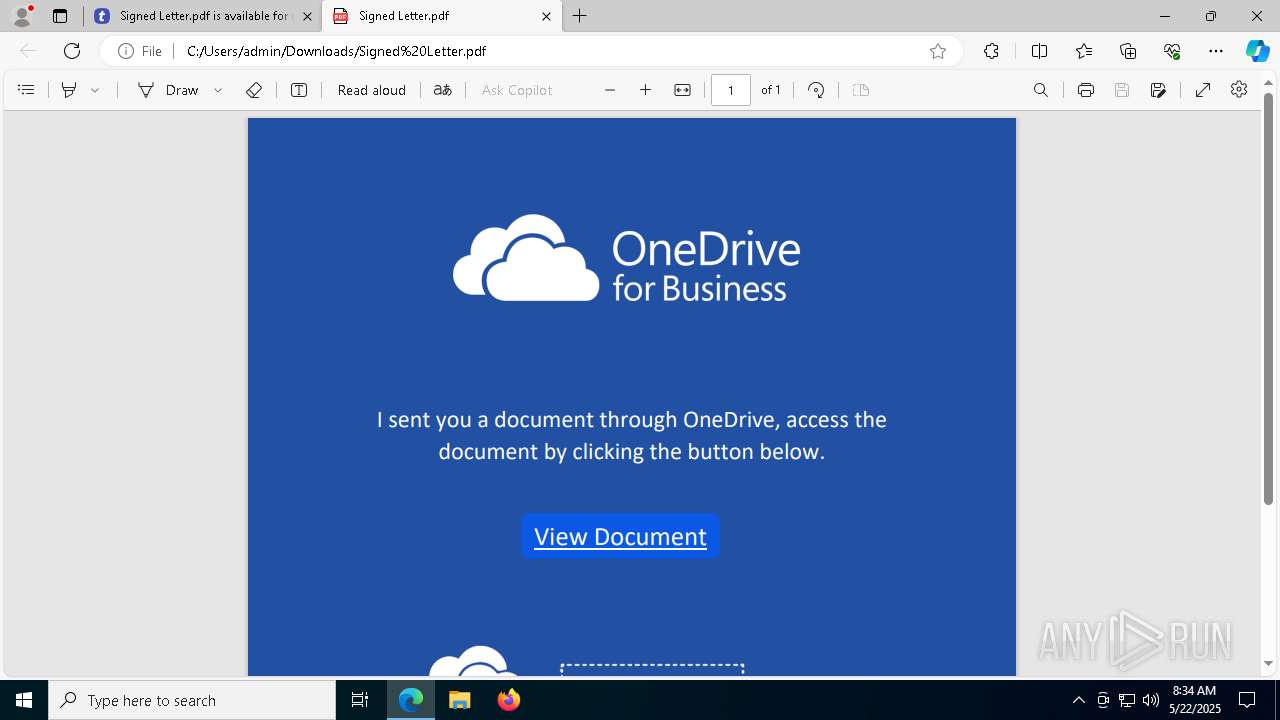Start Read aloud

(x=372, y=90)
